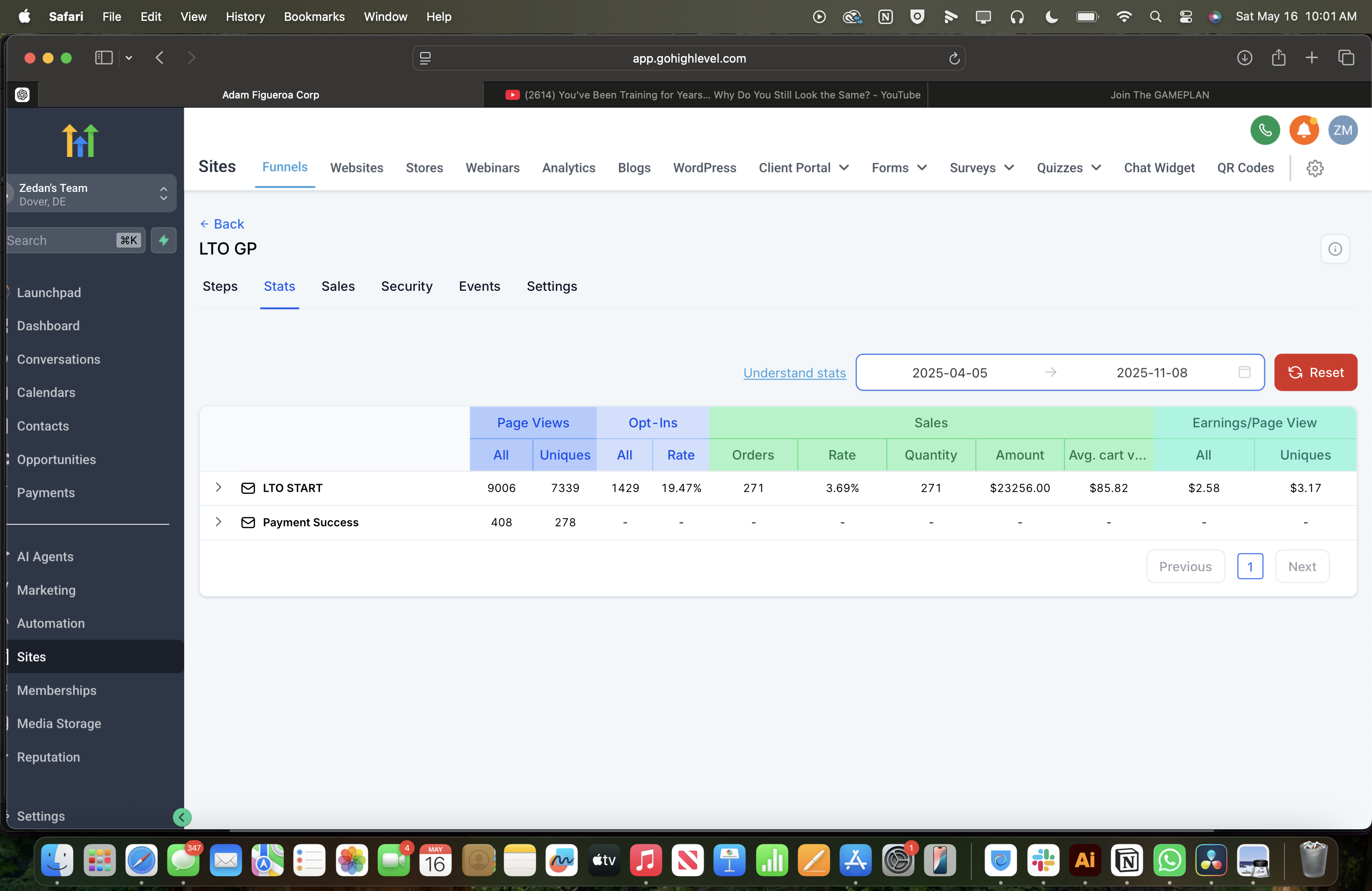Open the Websites tab
Viewport: 1372px width, 891px height.
pos(356,168)
